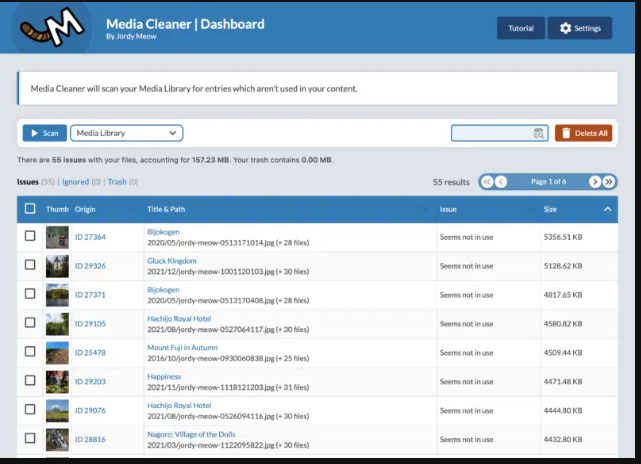Open thumbnail of ID 27364
641x464 pixels.
(57, 237)
